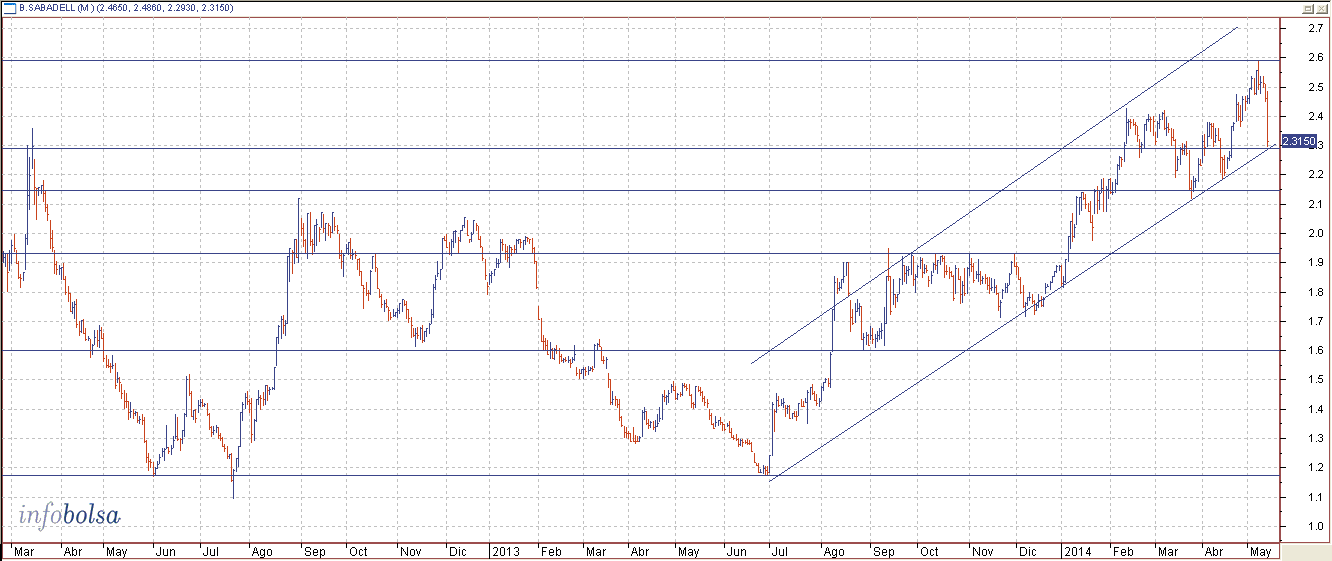Click the 2.0 price axis label

tap(1316, 233)
